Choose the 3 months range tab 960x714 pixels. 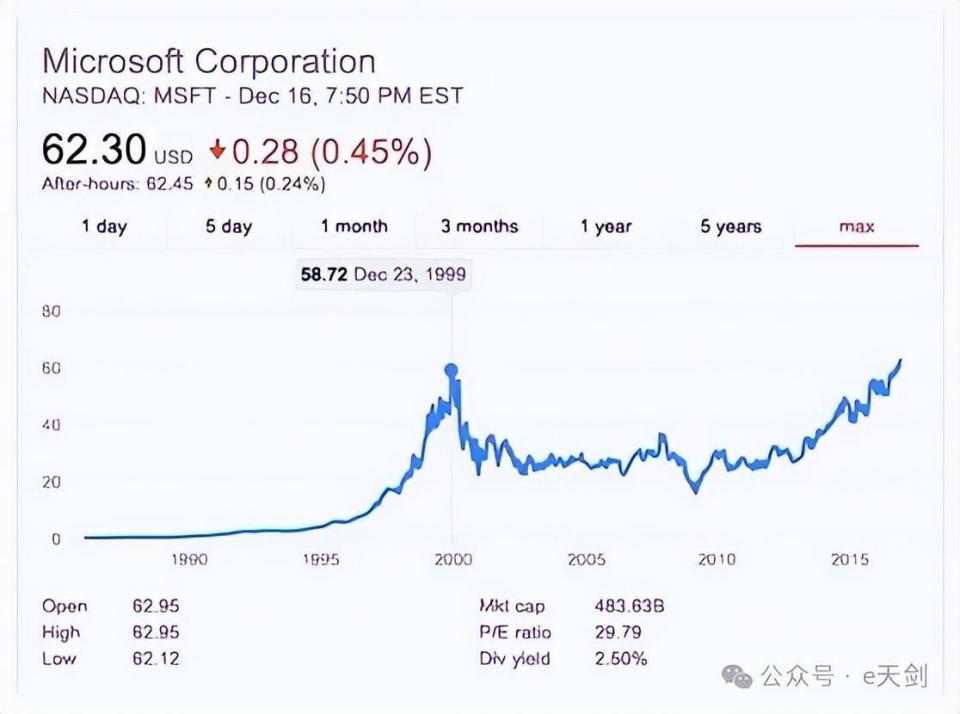click(x=479, y=227)
